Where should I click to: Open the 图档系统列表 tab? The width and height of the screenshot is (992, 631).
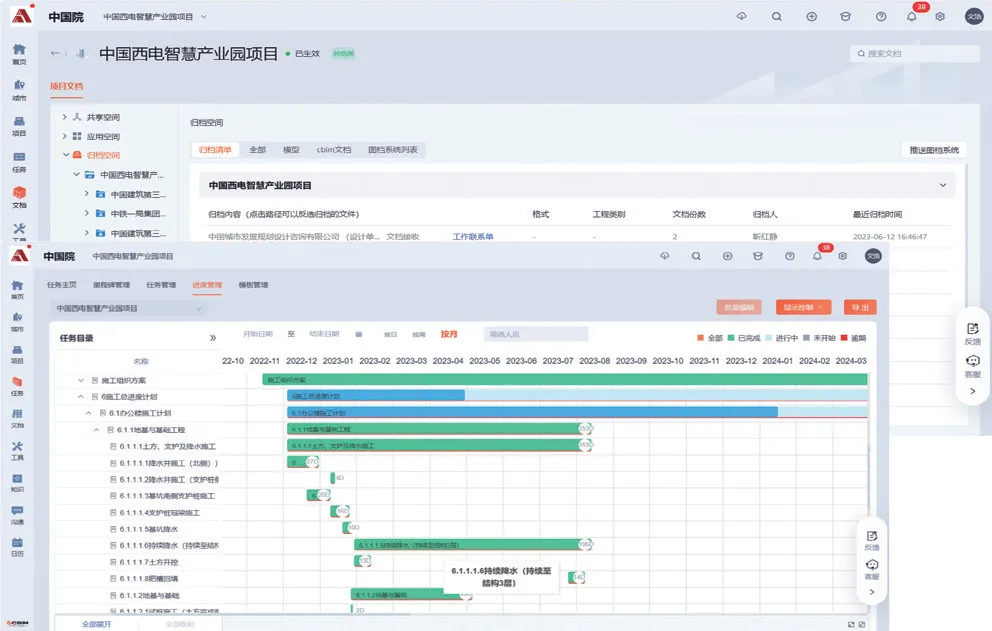point(393,150)
